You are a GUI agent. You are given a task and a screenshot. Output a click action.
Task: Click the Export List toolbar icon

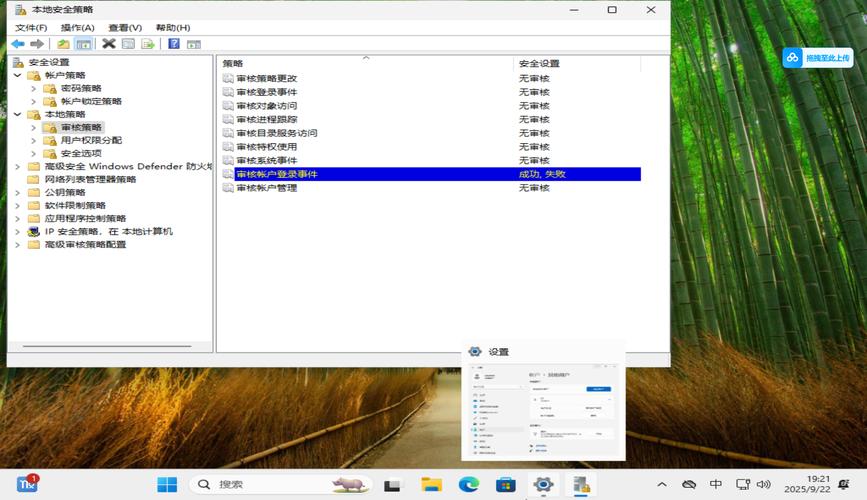[148, 44]
